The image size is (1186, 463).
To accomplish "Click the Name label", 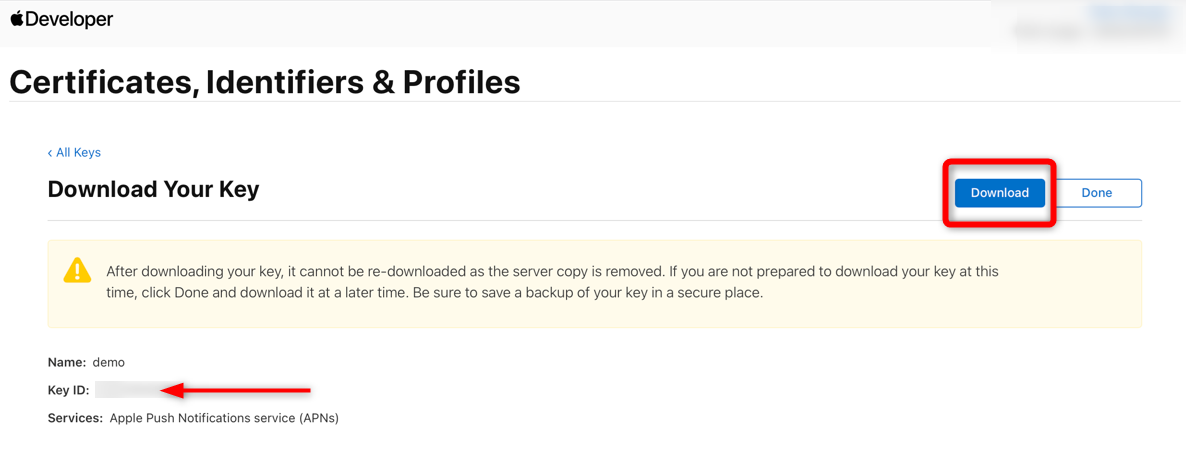I will pos(67,362).
